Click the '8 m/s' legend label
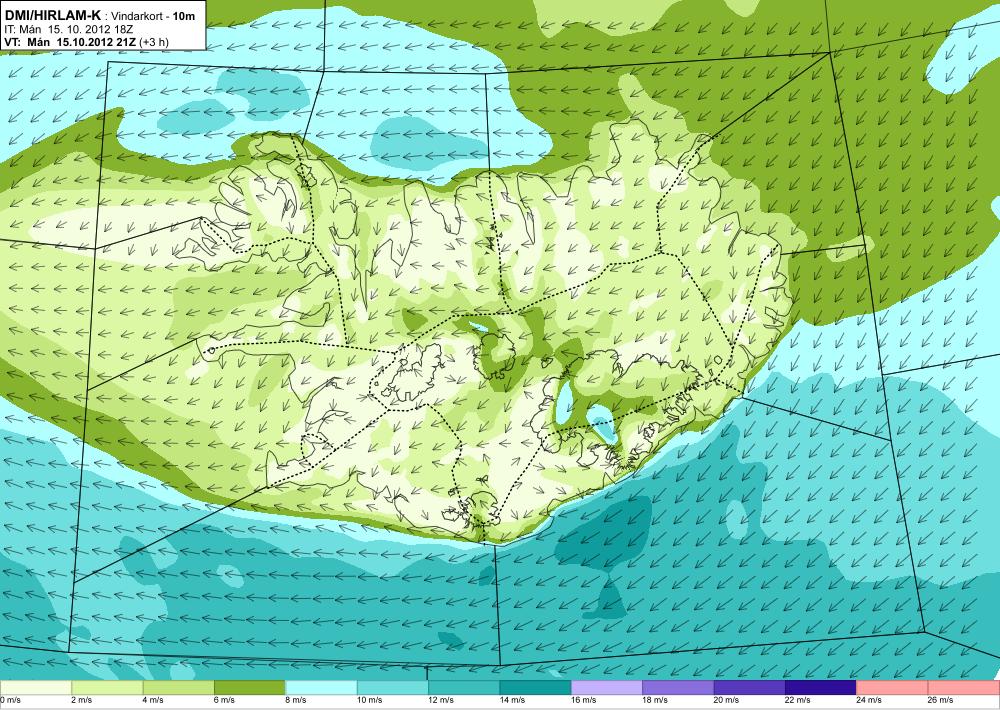Screen dimensions: 1000x710 click(296, 700)
